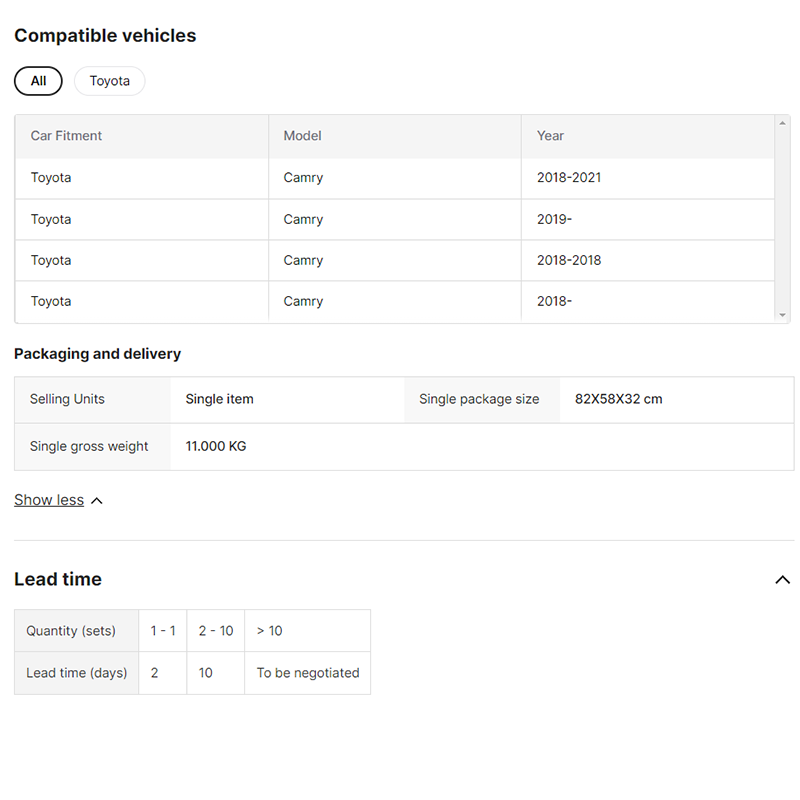Click the 82X58X32 cm package size value
800x800 pixels.
coord(618,399)
